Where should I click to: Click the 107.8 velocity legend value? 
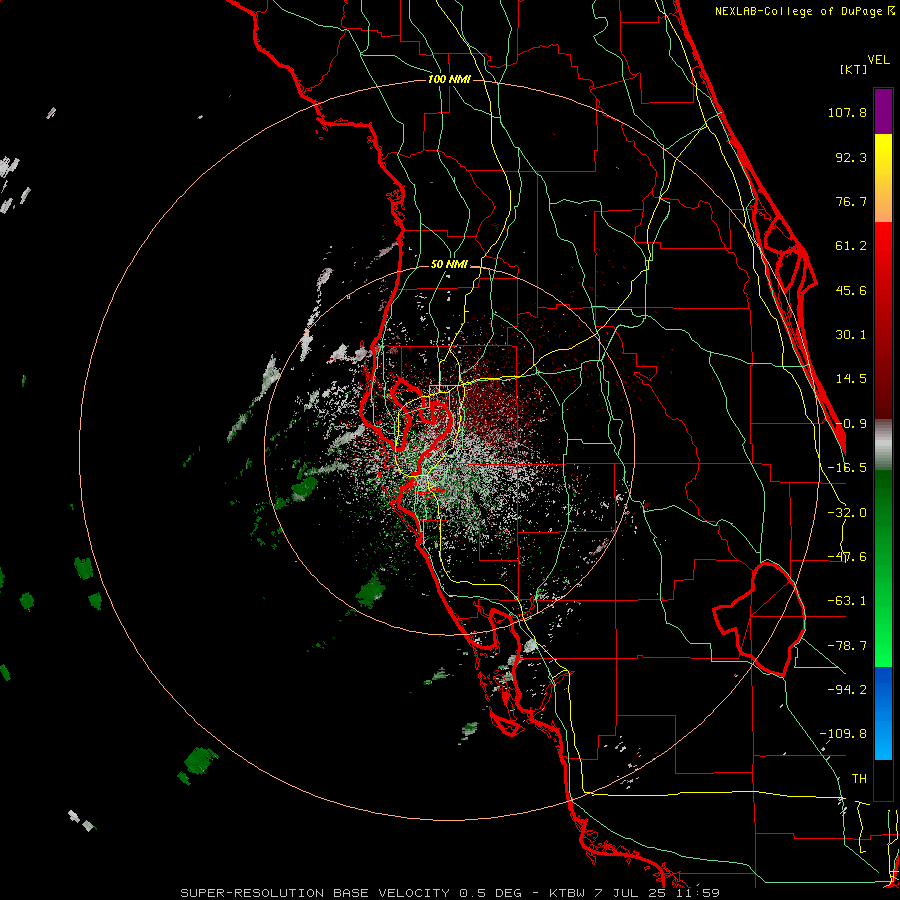pyautogui.click(x=847, y=112)
